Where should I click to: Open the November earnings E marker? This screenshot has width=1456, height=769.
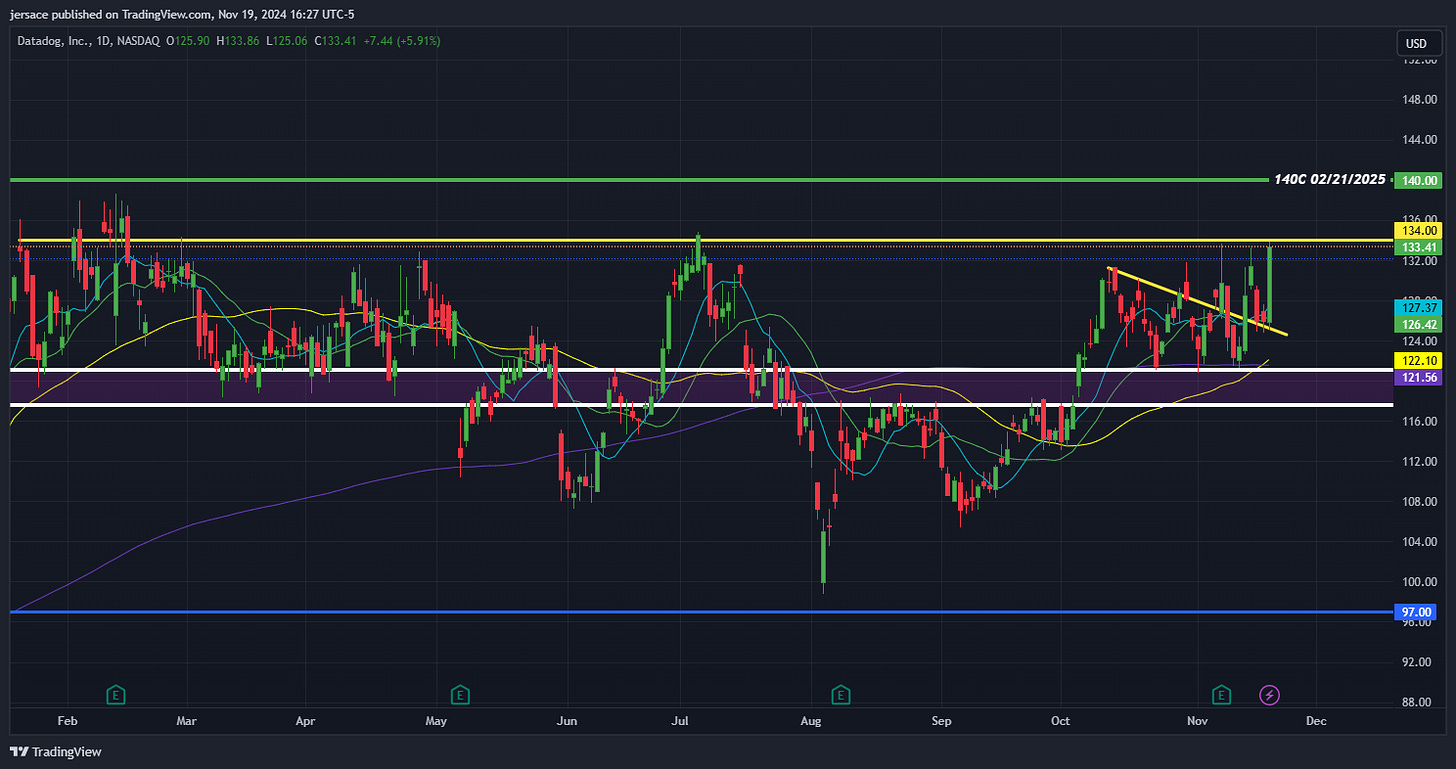(1221, 694)
